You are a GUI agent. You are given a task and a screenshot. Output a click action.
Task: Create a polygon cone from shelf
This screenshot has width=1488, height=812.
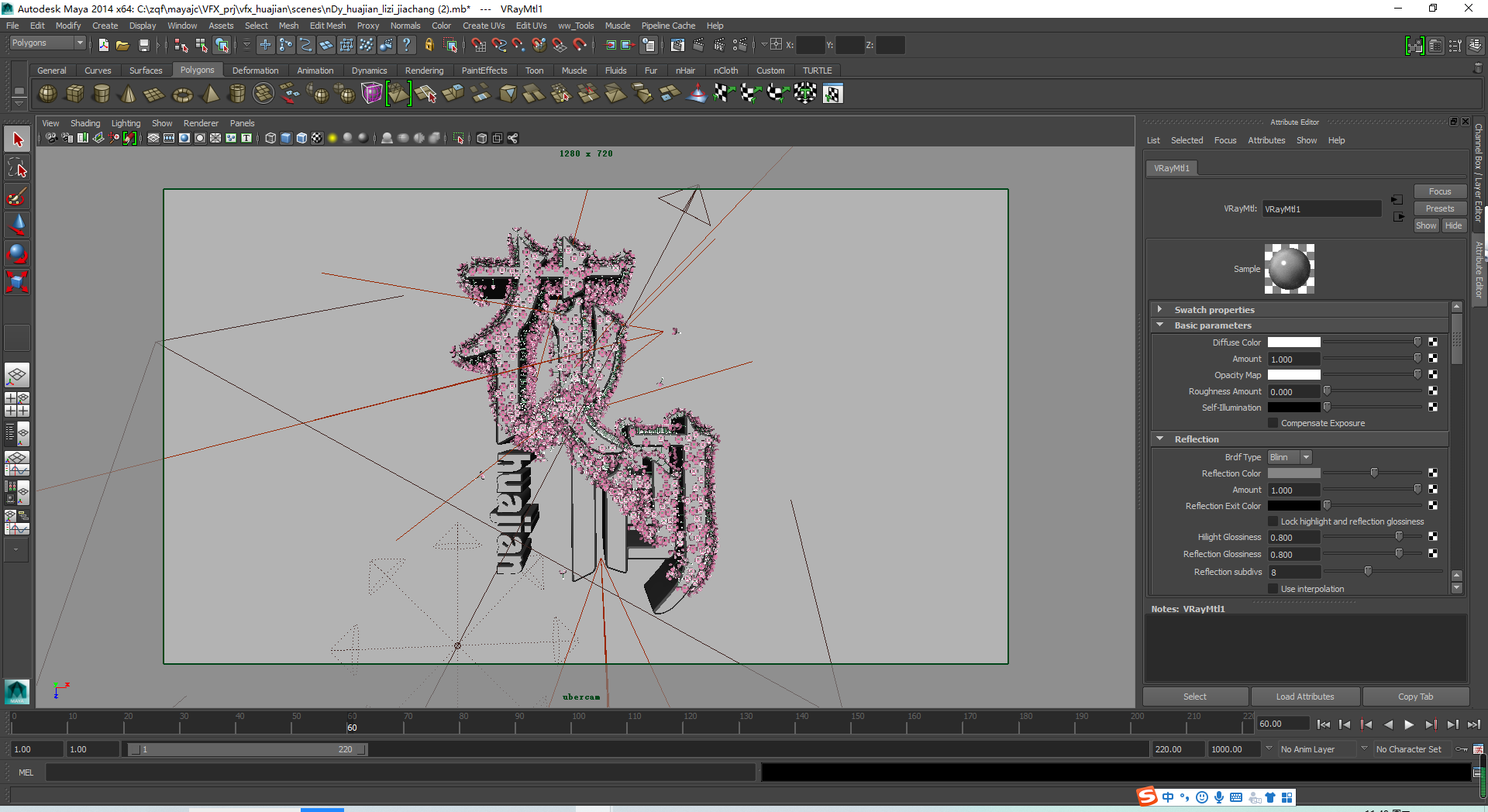click(128, 94)
